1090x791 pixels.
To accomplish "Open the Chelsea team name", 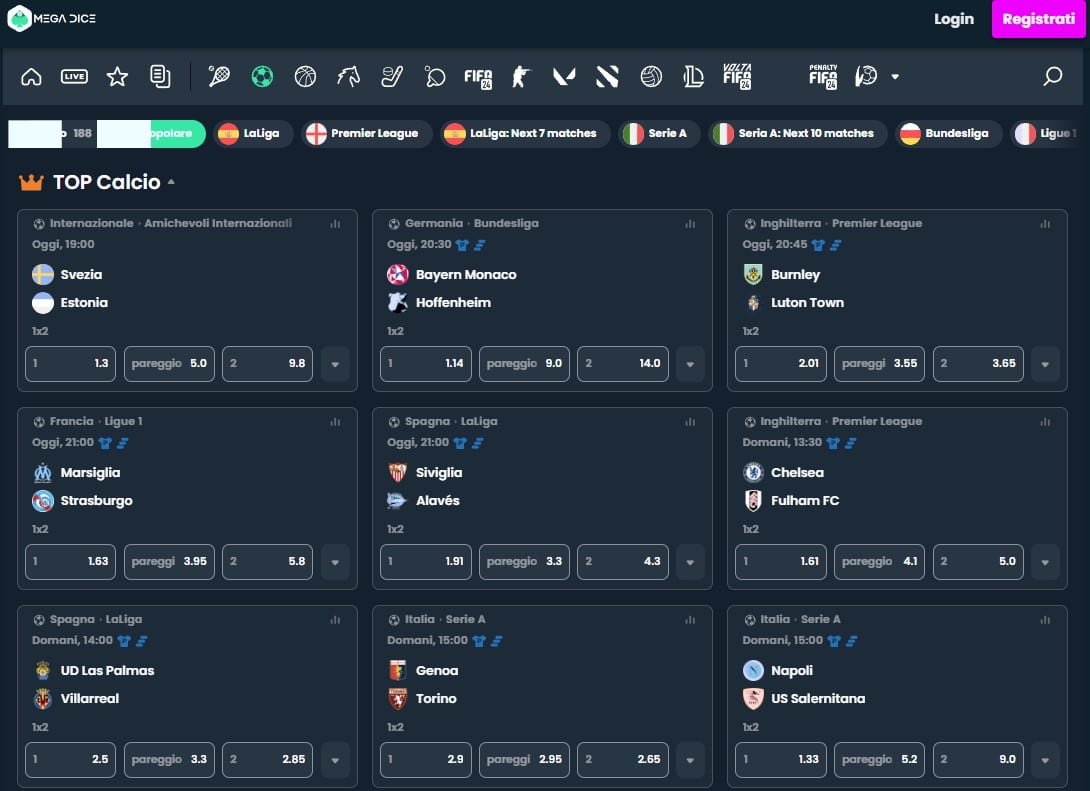I will point(797,473).
